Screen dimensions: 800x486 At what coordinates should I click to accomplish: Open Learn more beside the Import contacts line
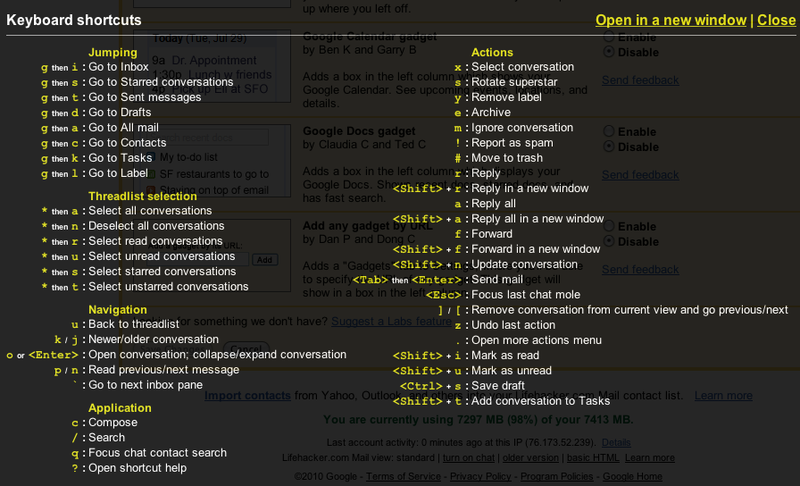tap(723, 395)
